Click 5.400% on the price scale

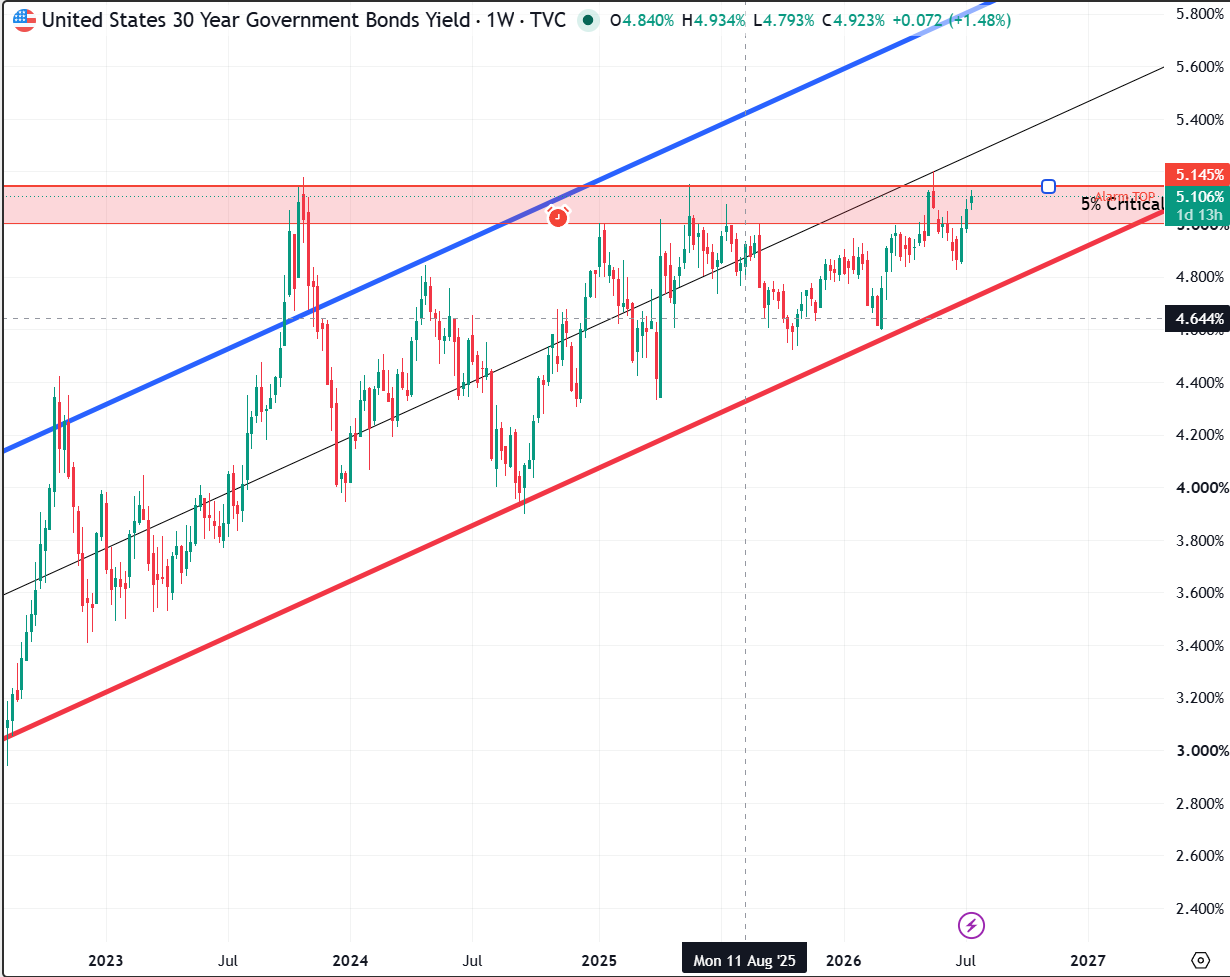coord(1200,119)
